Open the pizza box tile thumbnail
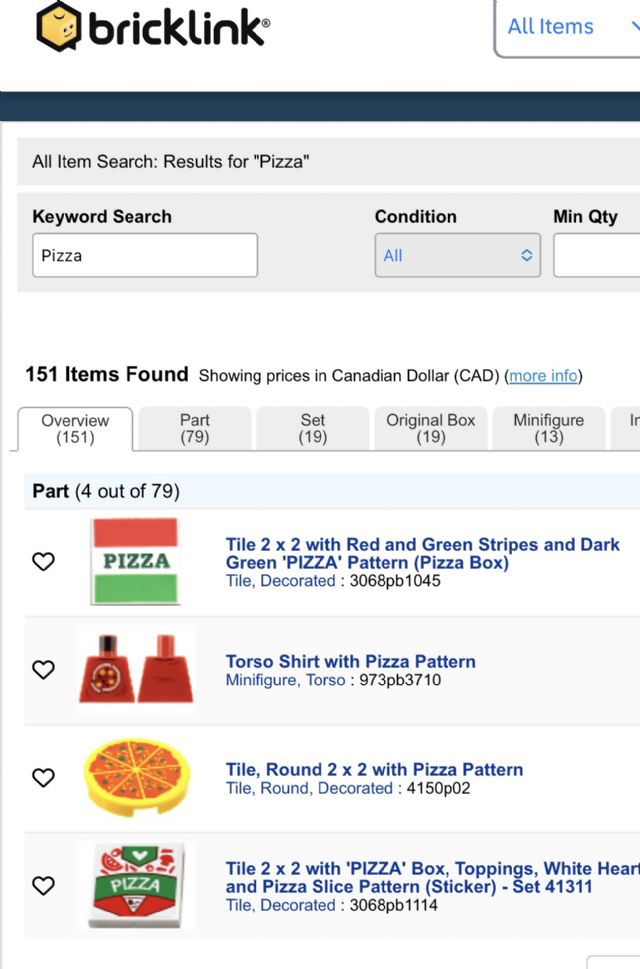 (135, 561)
